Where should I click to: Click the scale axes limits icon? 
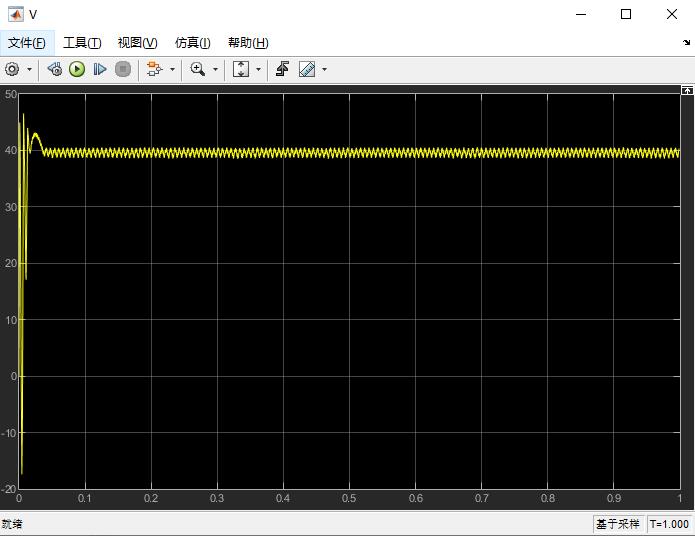241,69
